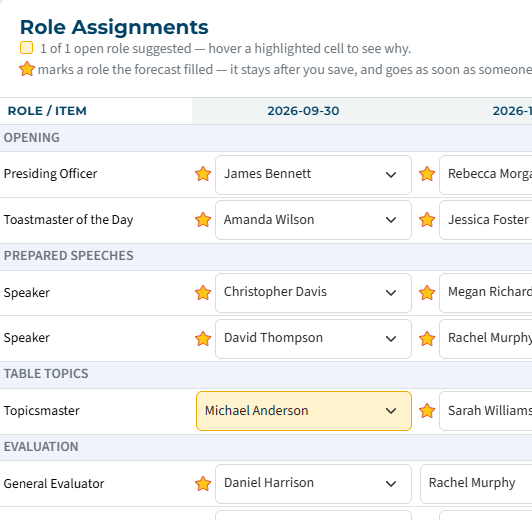Click the Role Assignments heading

coord(114,27)
